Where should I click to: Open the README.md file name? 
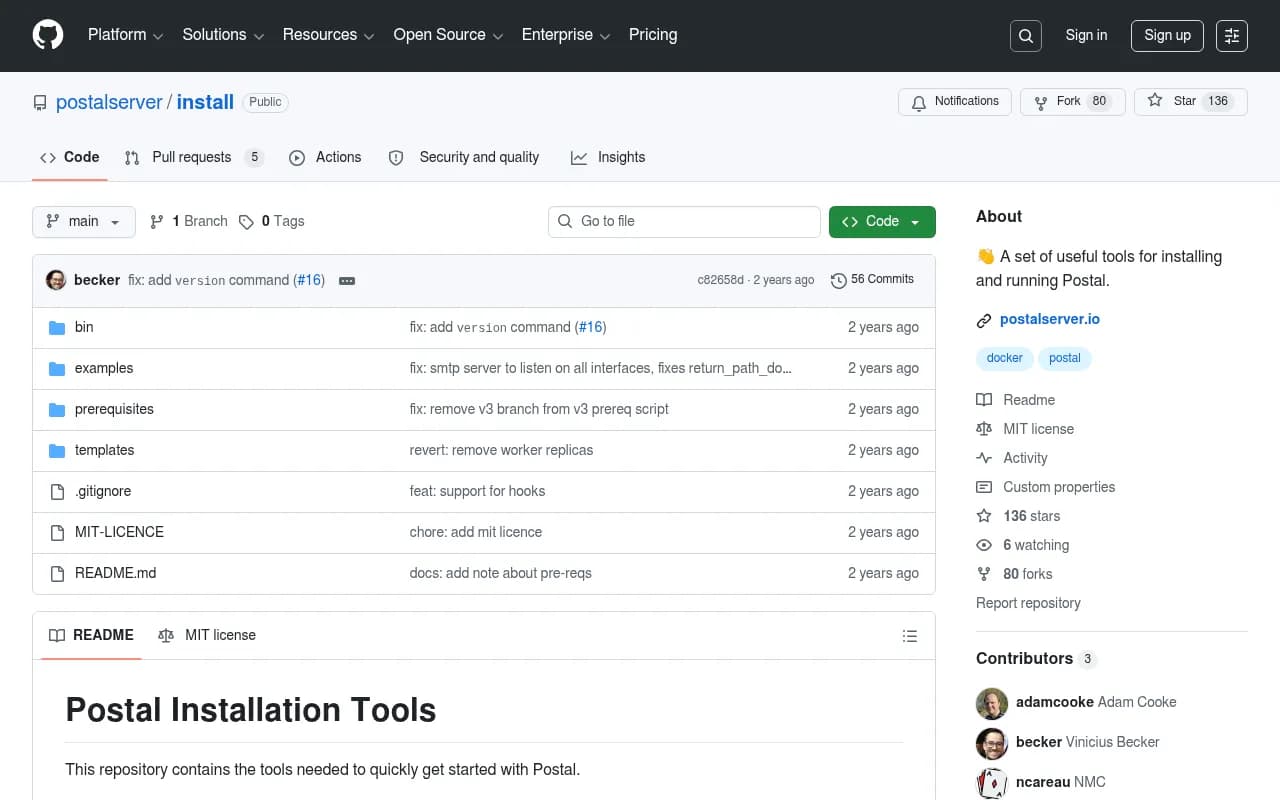coord(116,573)
